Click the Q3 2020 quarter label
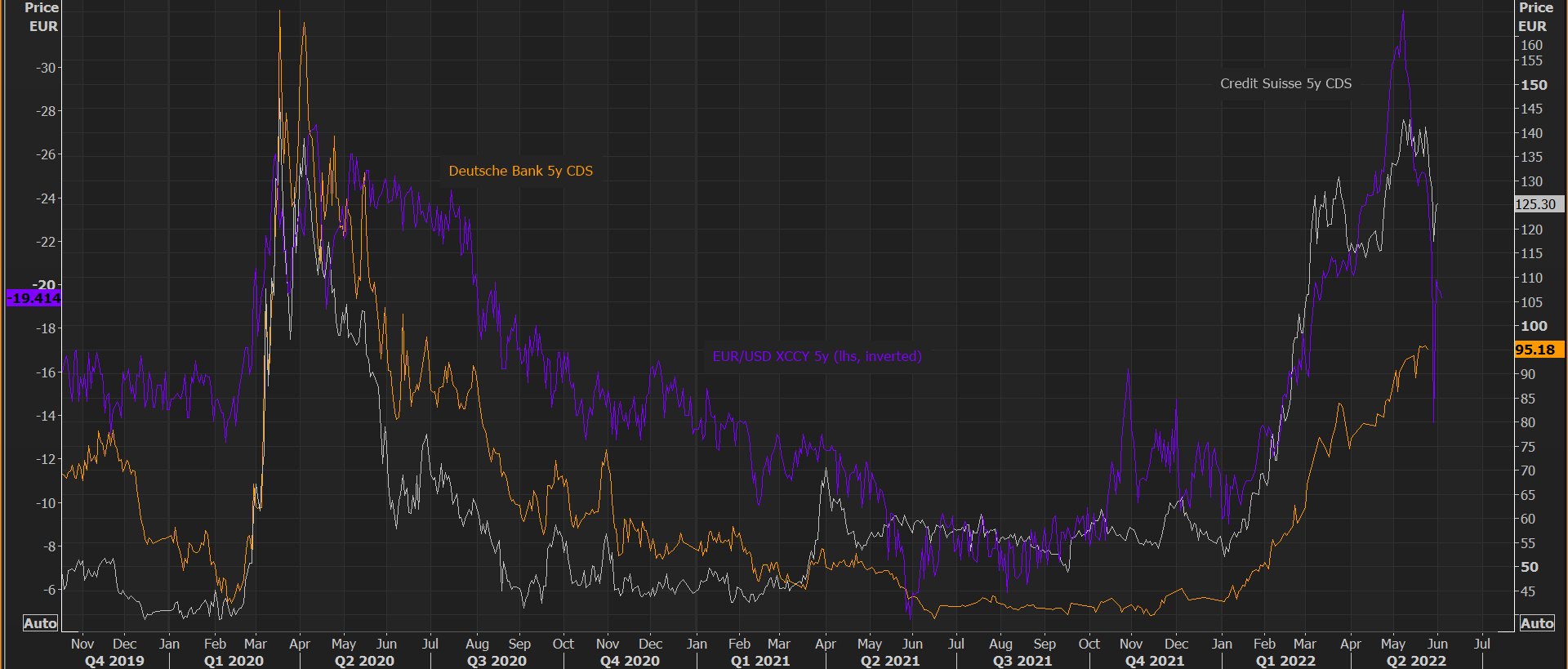1568x669 pixels. pos(497,660)
